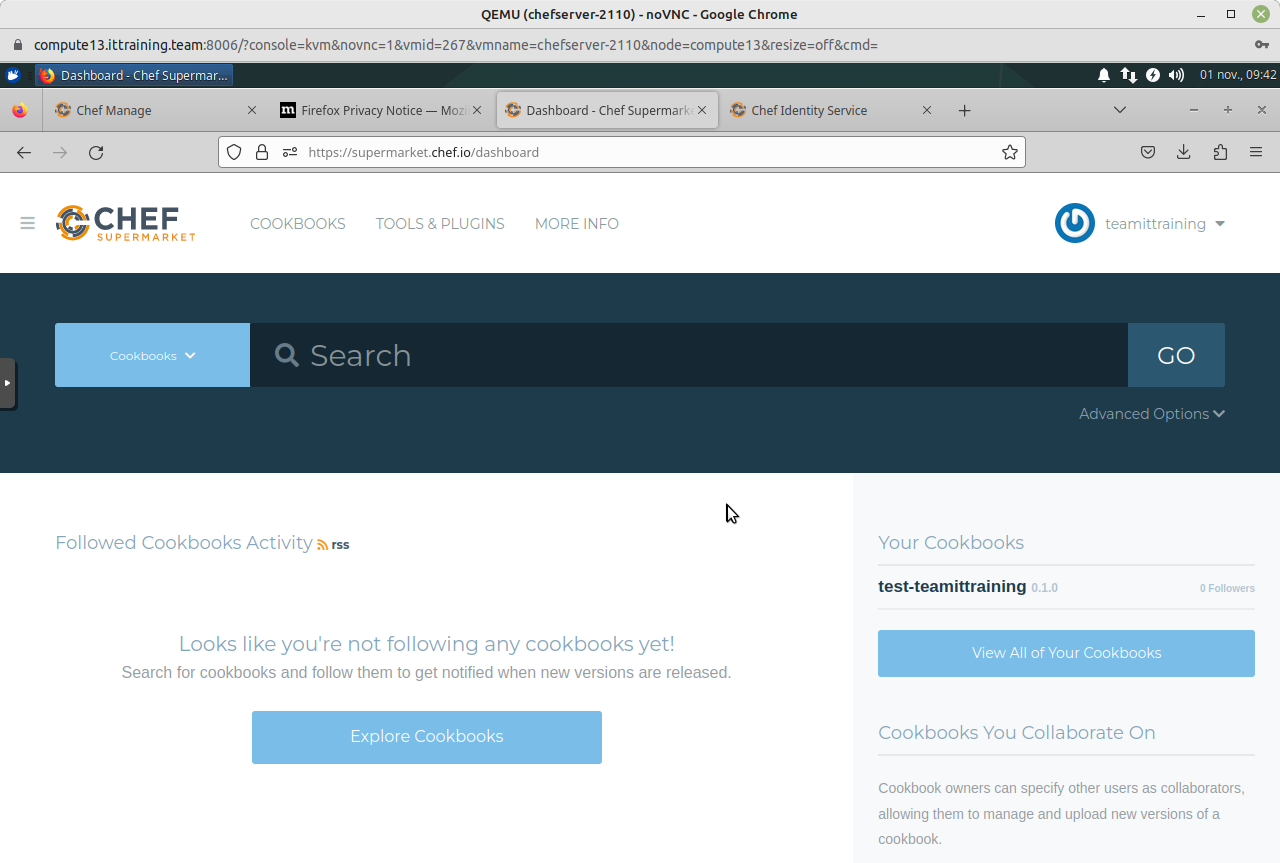Open Firefox downloads panel
Image resolution: width=1280 pixels, height=863 pixels.
[x=1183, y=152]
